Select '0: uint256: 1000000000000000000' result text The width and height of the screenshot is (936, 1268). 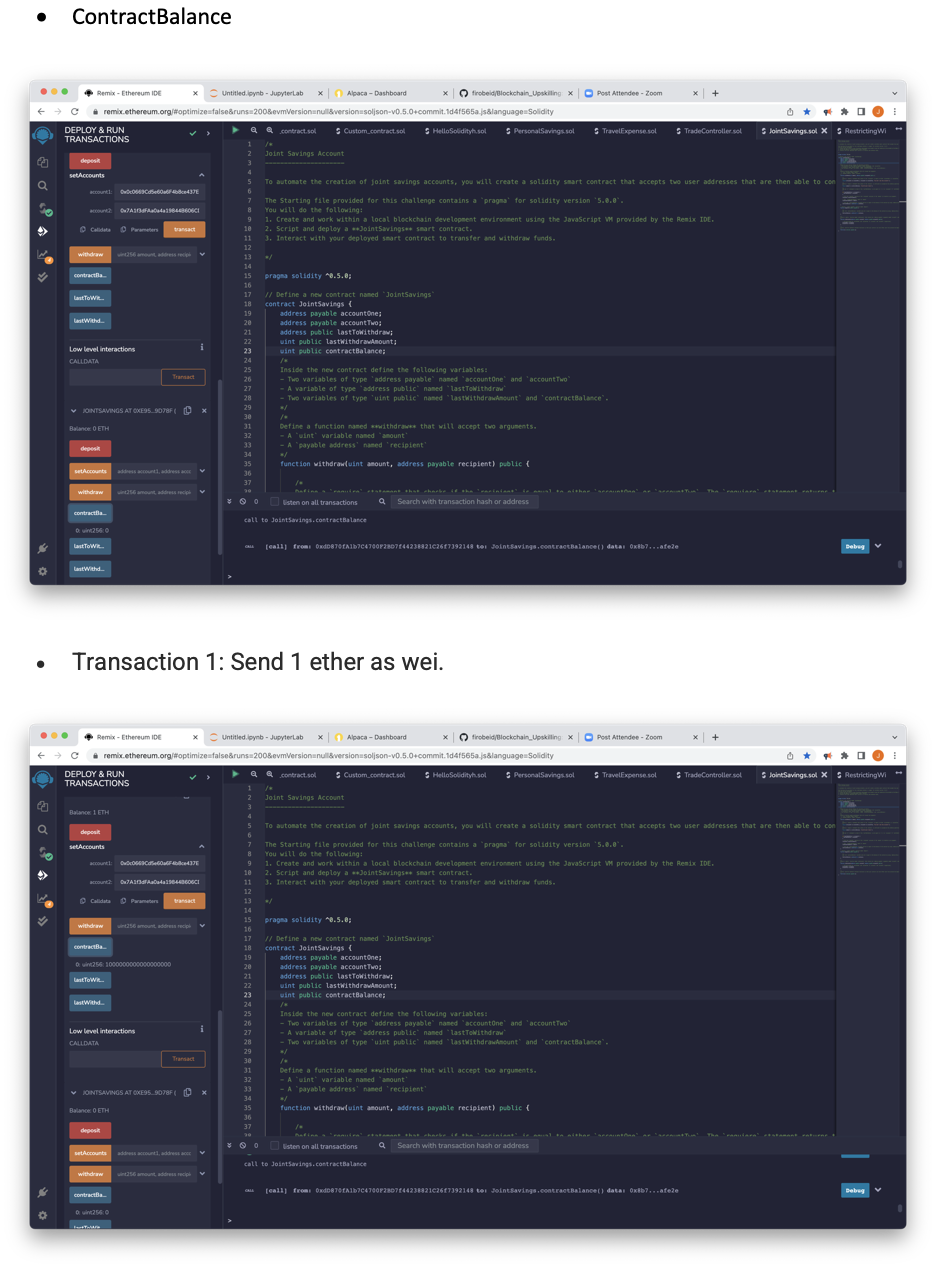[x=123, y=964]
